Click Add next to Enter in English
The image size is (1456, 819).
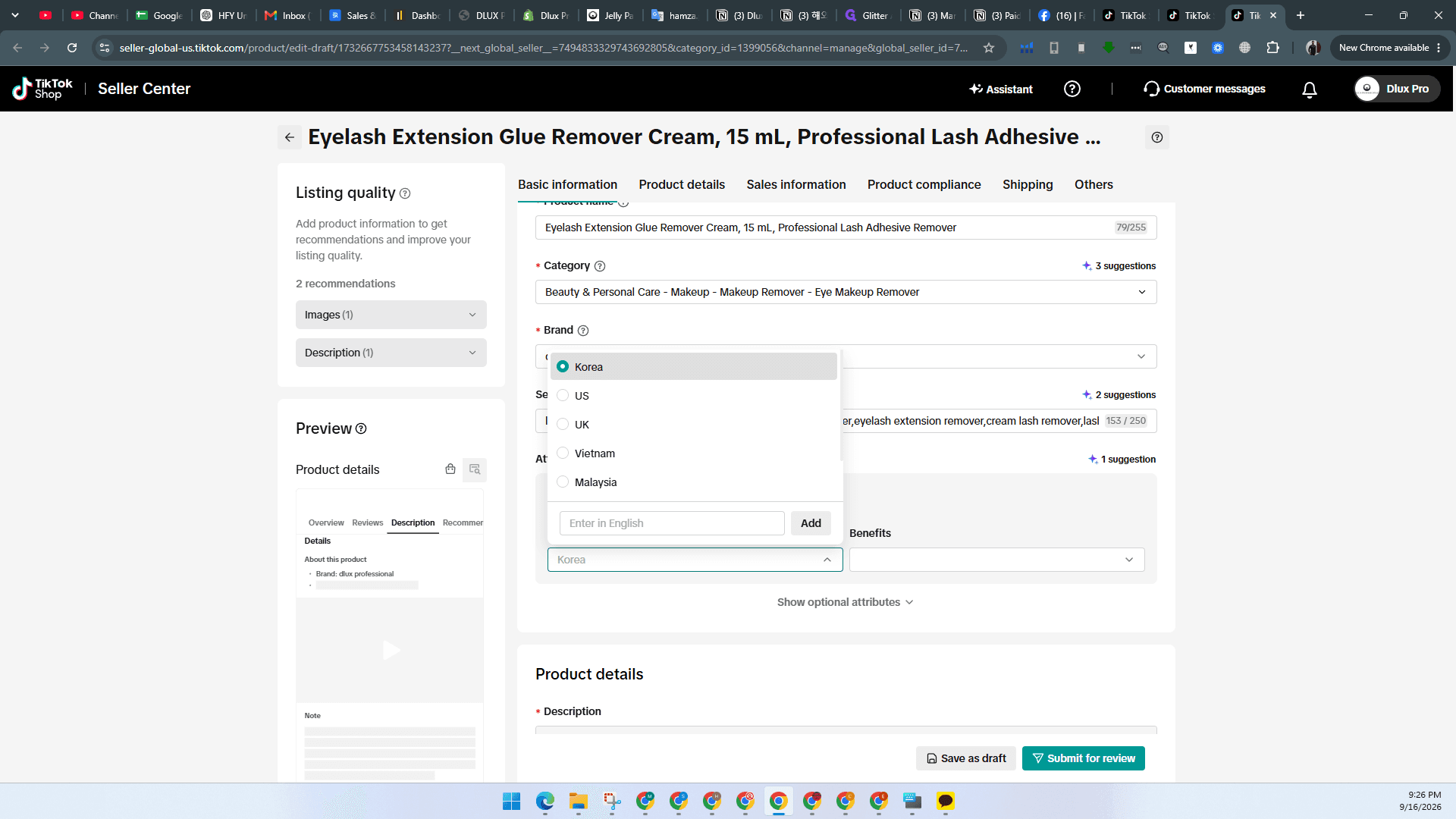[x=811, y=523]
